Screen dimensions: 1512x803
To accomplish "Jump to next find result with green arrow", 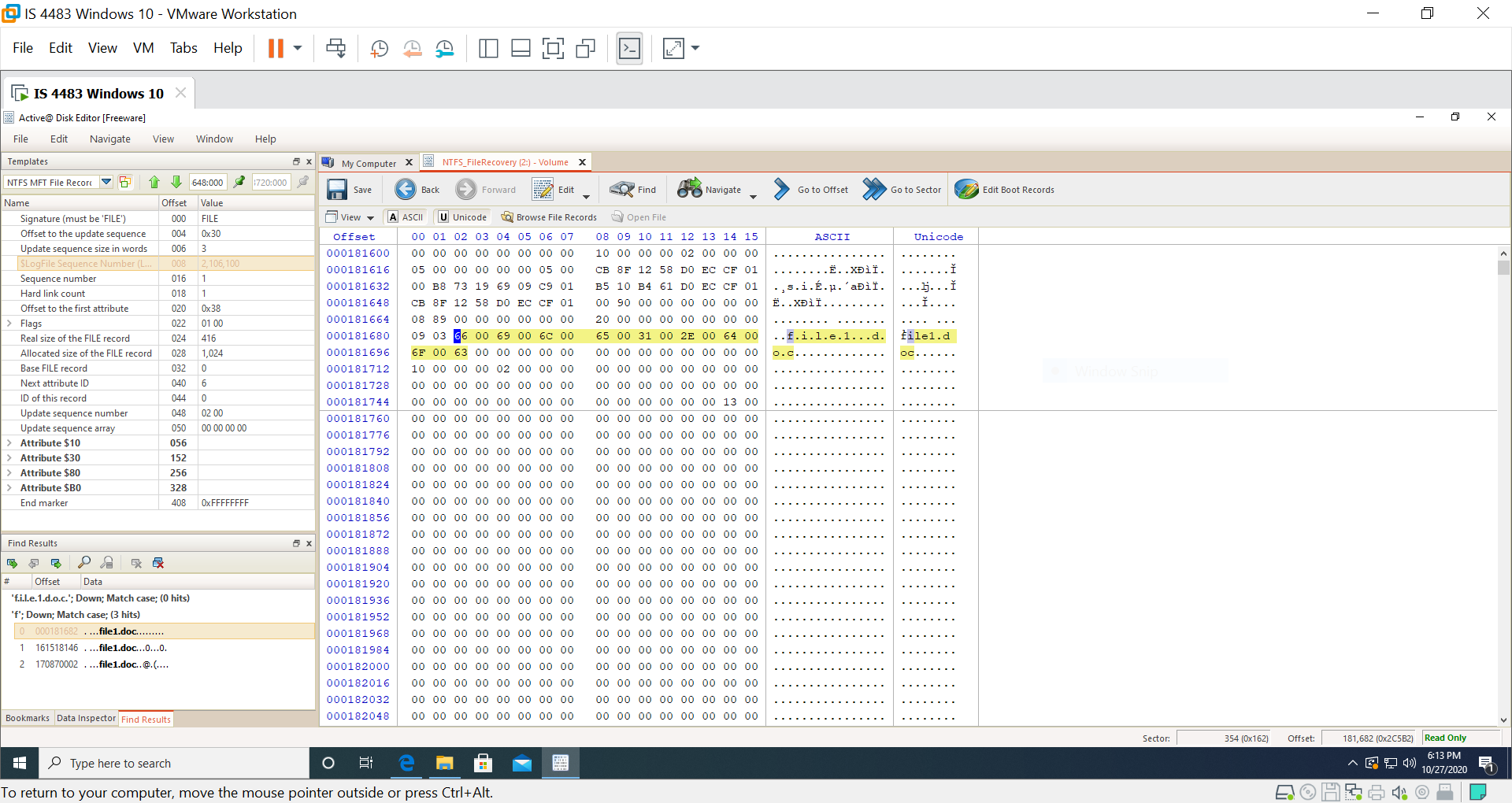I will [x=56, y=563].
